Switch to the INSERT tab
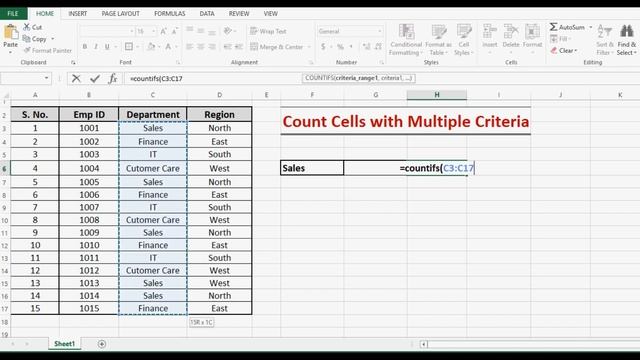The image size is (640, 360). (78, 13)
